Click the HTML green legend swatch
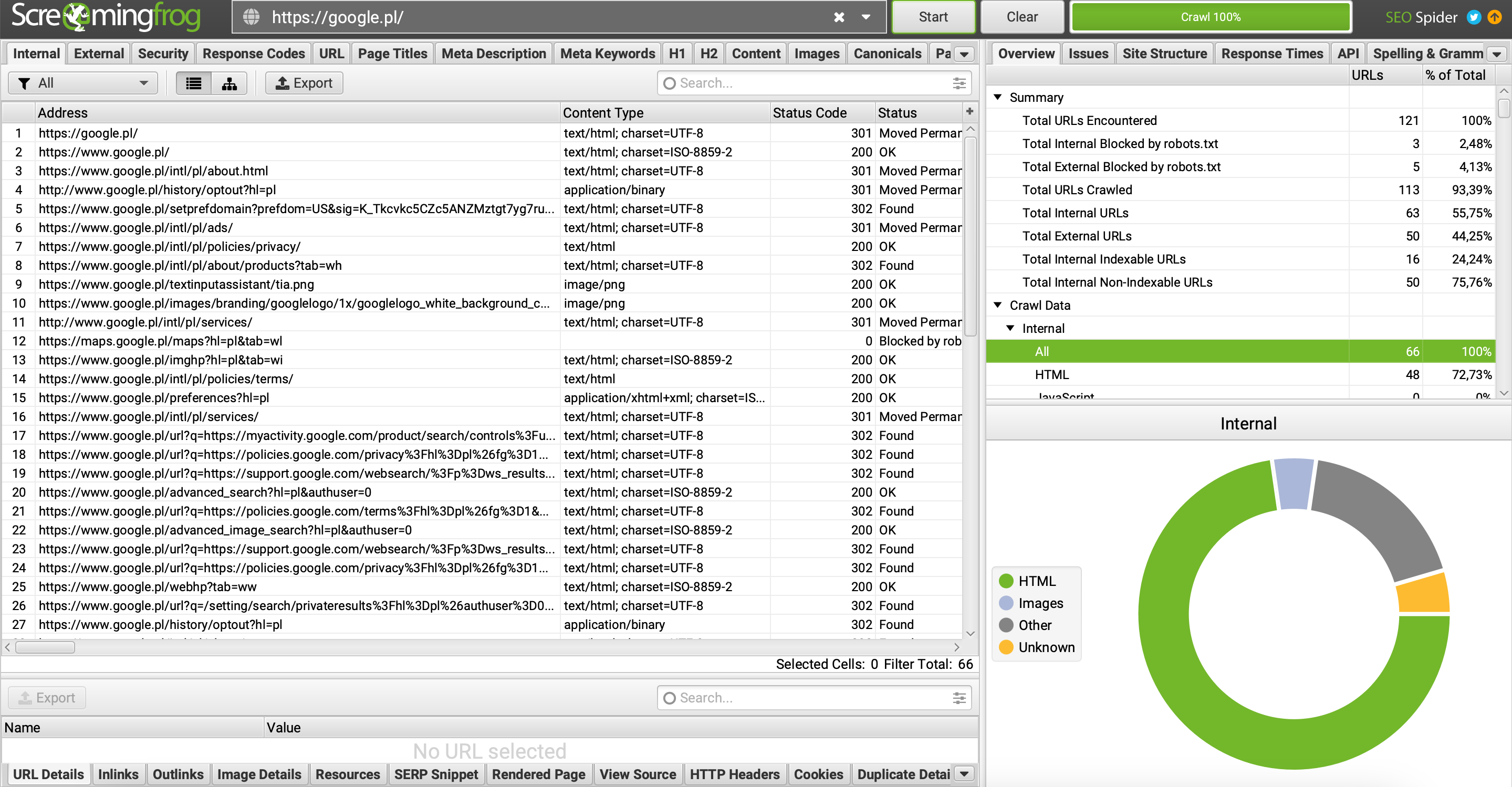1512x787 pixels. pos(1006,581)
